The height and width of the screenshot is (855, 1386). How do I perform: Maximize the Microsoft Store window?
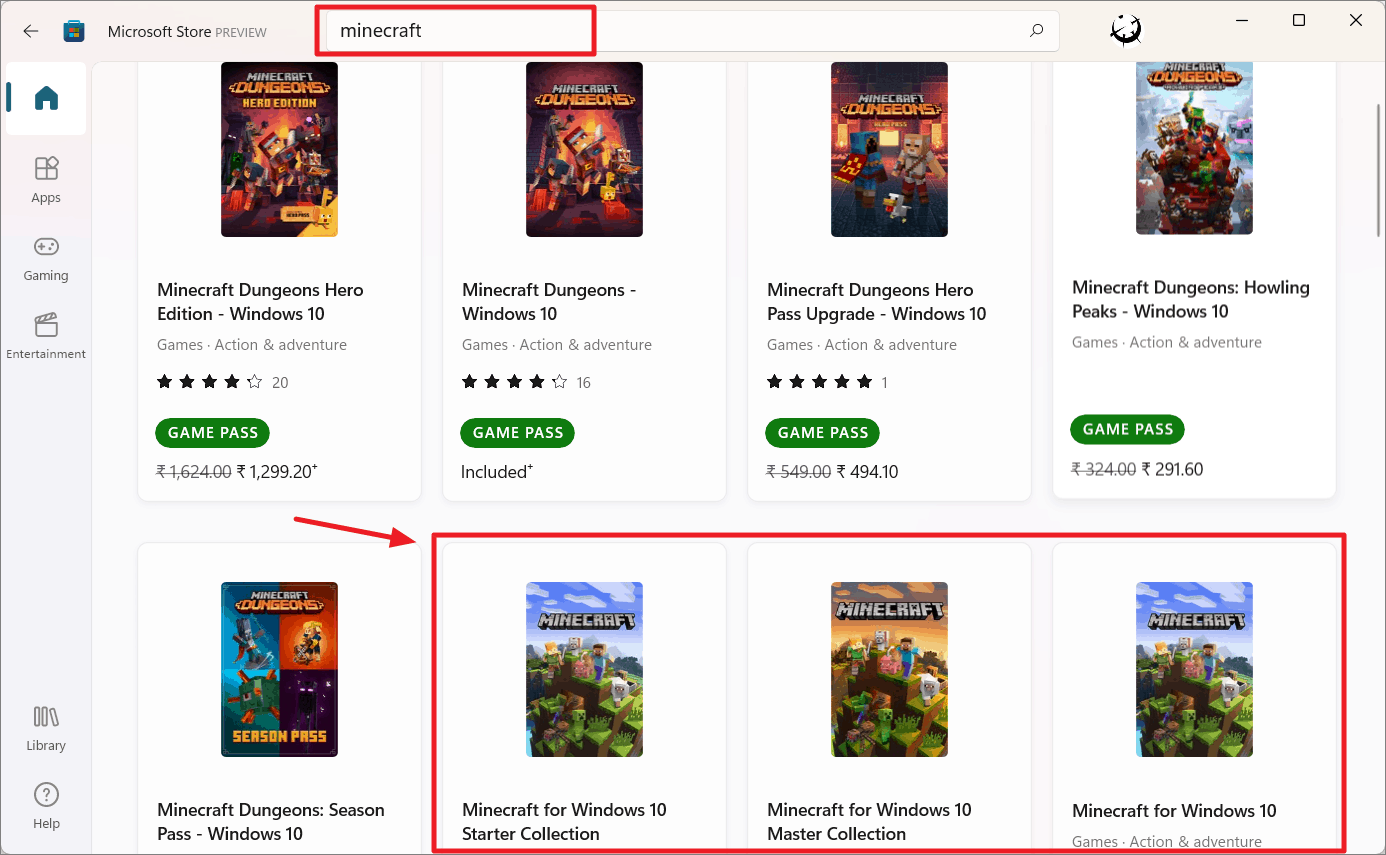click(1298, 21)
